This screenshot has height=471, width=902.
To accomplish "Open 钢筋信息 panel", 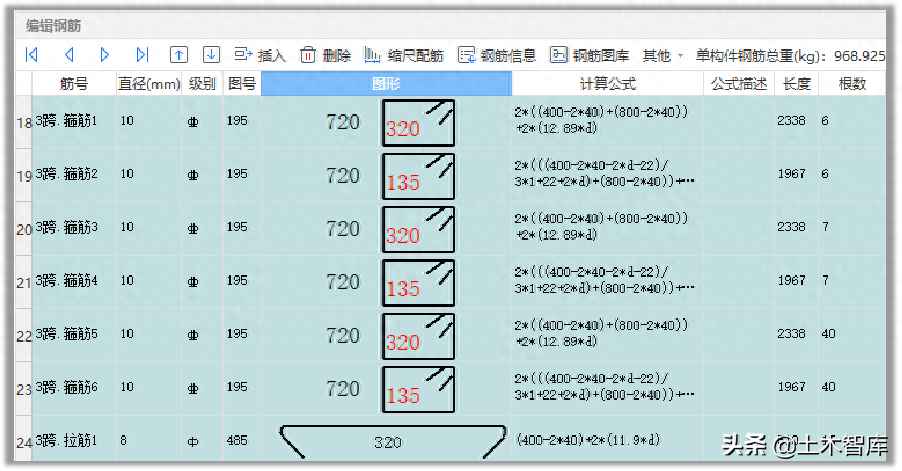I will (x=497, y=55).
